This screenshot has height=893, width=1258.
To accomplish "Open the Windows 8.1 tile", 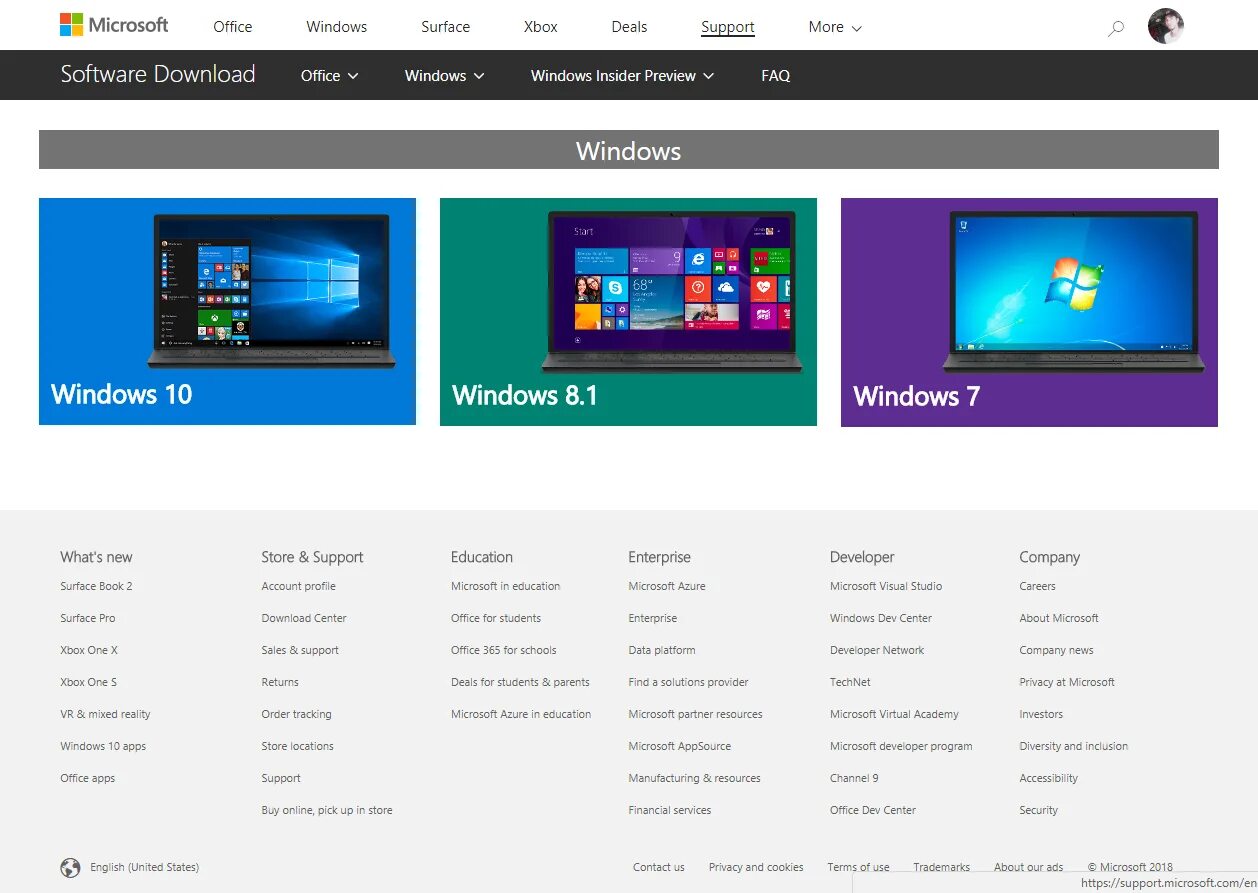I will (628, 312).
